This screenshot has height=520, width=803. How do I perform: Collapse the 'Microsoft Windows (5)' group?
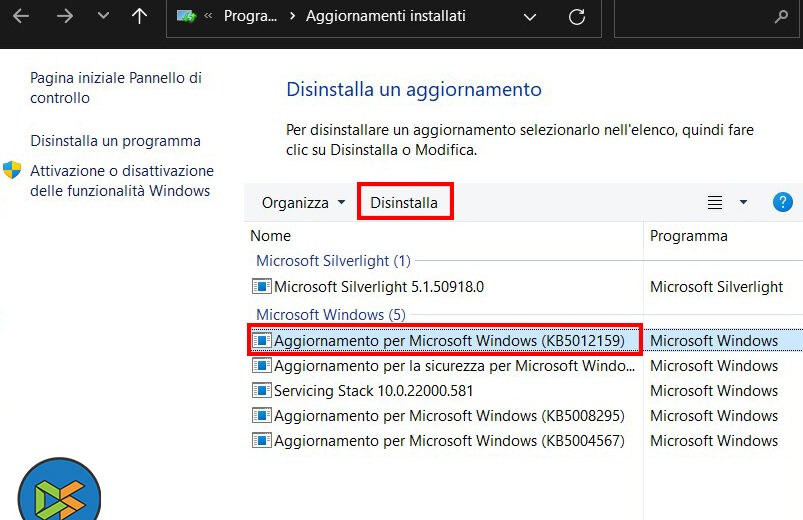click(x=330, y=315)
